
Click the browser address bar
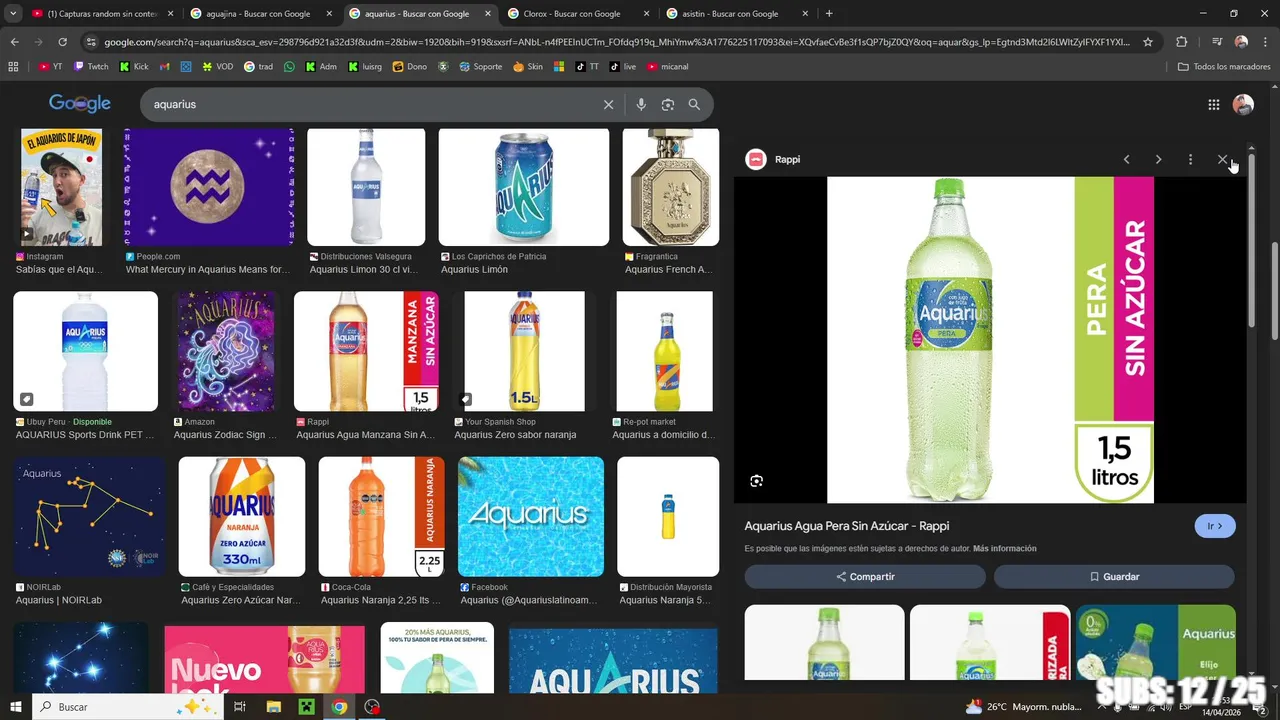coord(617,42)
